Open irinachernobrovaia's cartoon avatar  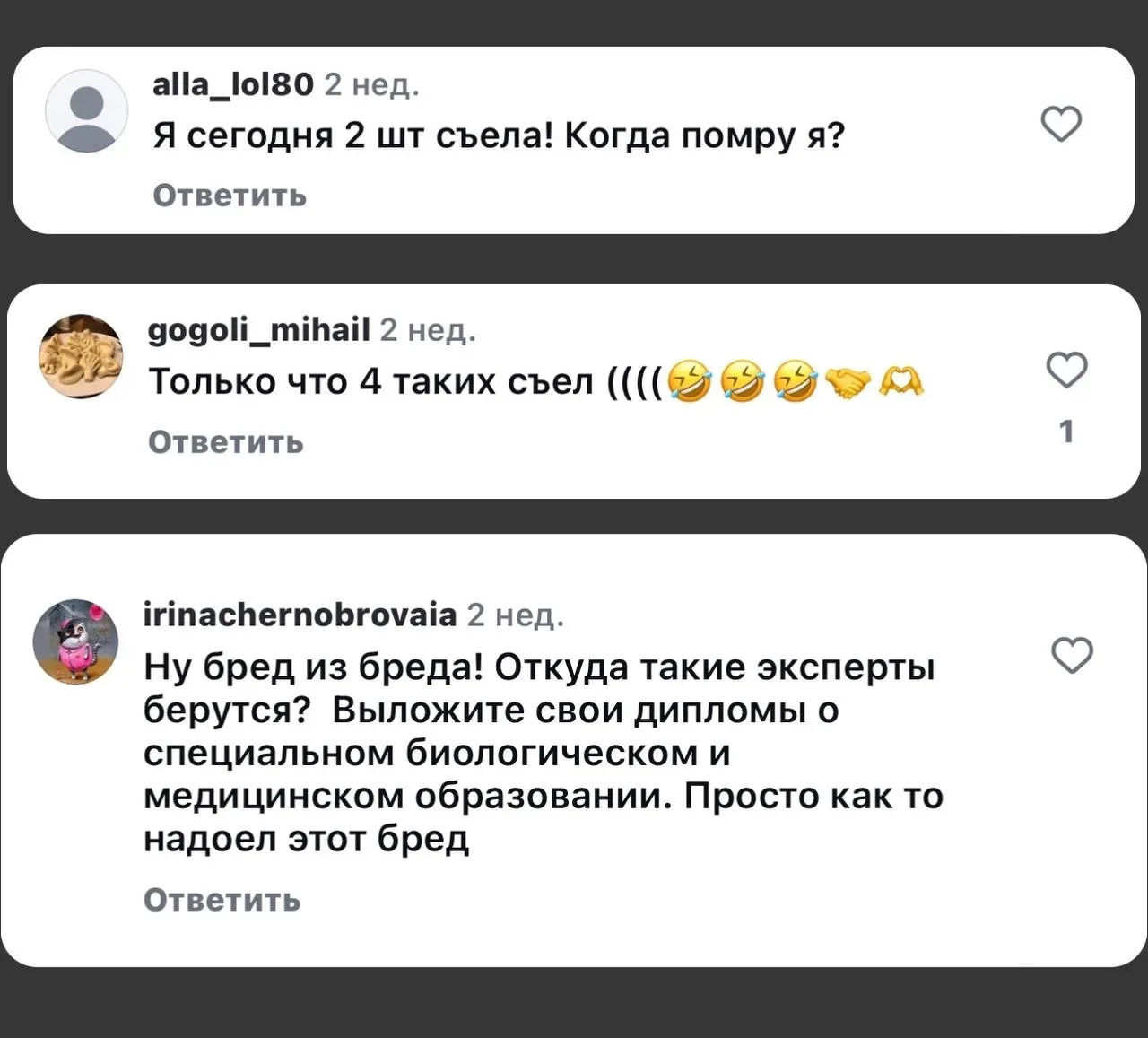click(x=76, y=641)
